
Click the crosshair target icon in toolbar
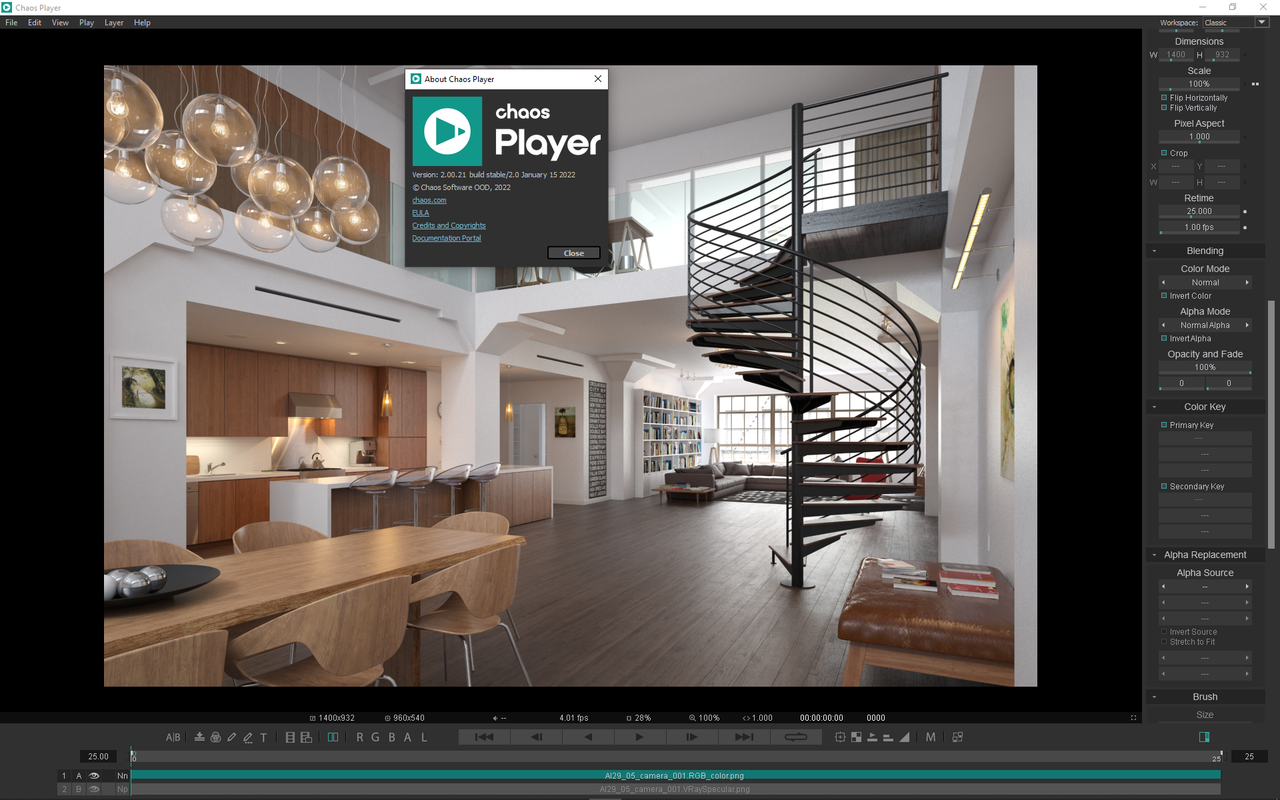(x=840, y=737)
